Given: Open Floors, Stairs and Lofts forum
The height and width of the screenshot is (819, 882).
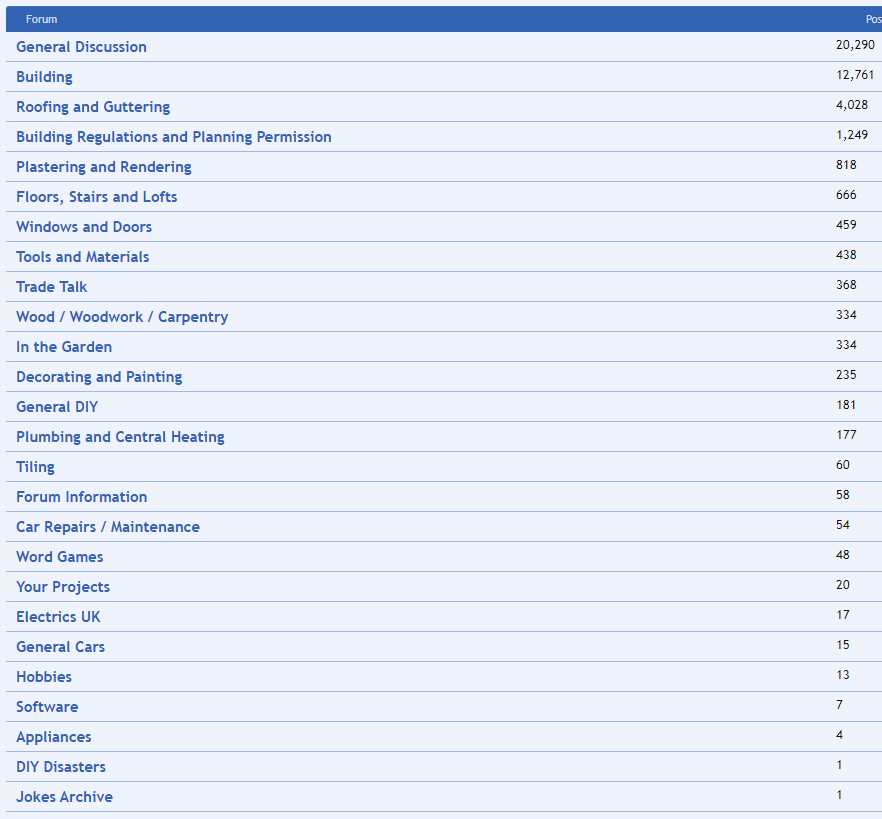Looking at the screenshot, I should [x=96, y=197].
